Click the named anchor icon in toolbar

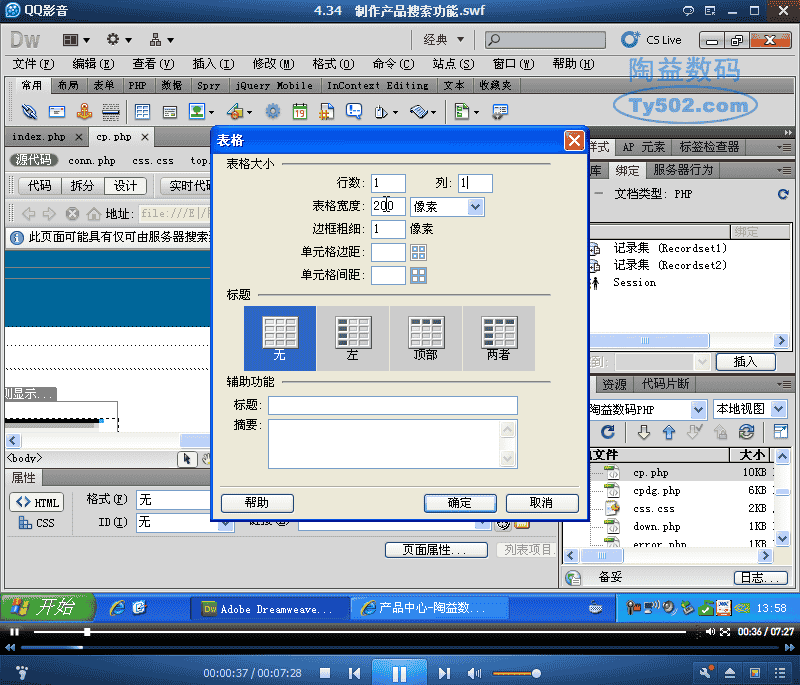(x=85, y=112)
